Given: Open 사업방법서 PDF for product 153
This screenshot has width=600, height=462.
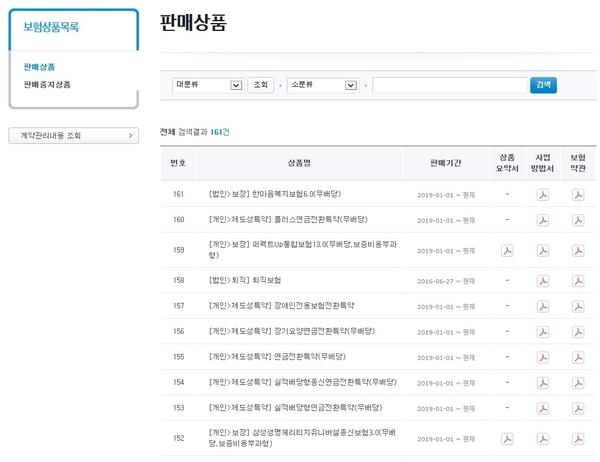Looking at the screenshot, I should pos(543,408).
